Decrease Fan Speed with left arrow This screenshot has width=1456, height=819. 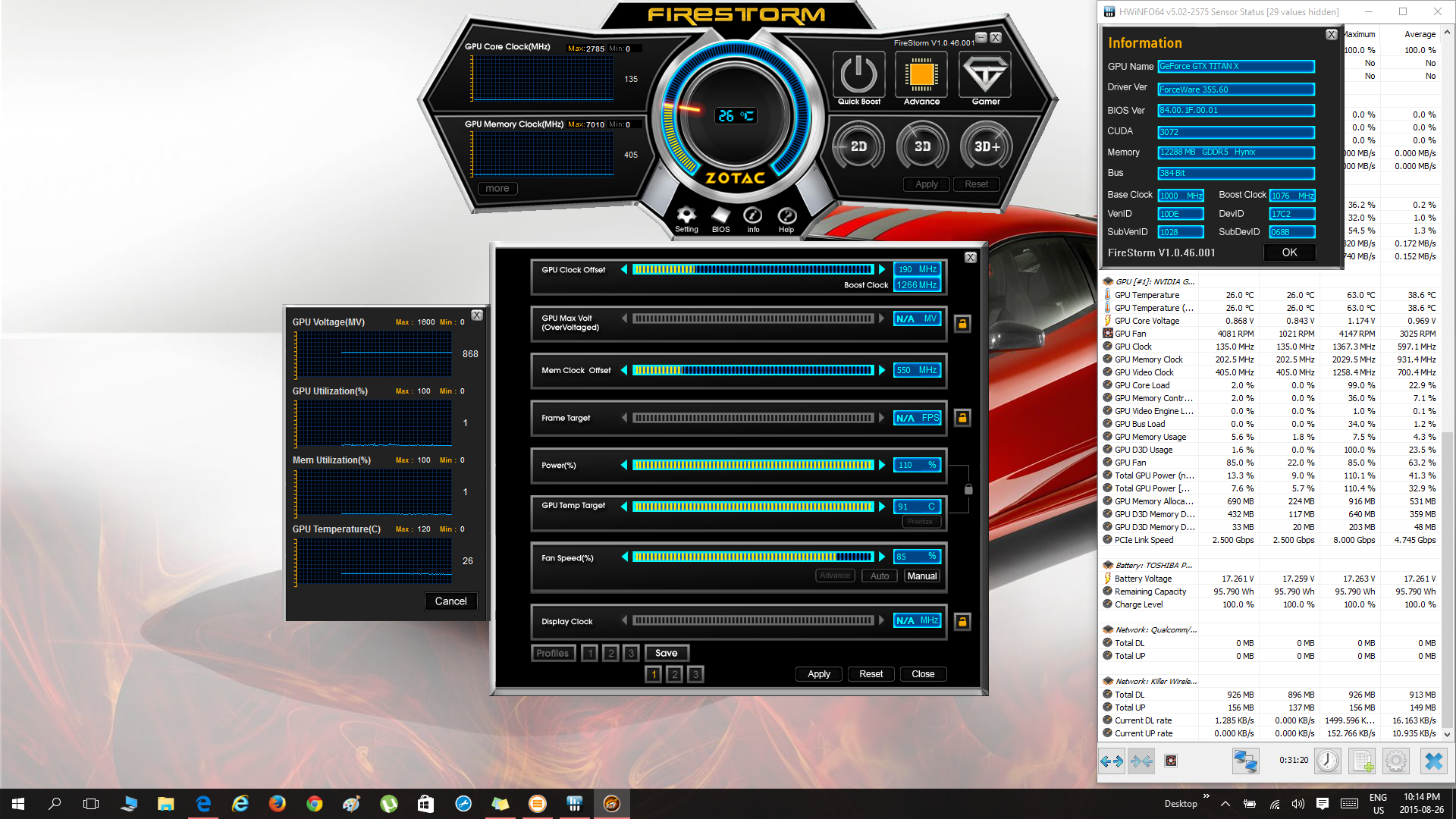pos(624,557)
